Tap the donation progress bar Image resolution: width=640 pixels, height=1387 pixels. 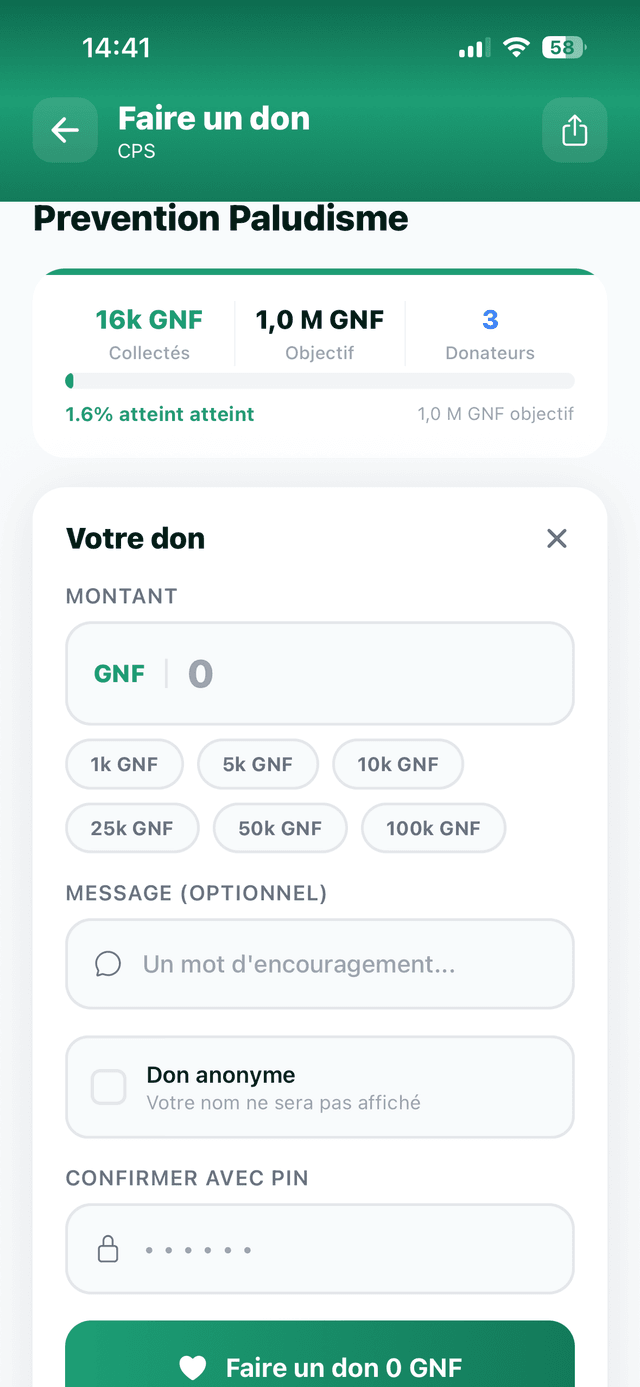(320, 381)
